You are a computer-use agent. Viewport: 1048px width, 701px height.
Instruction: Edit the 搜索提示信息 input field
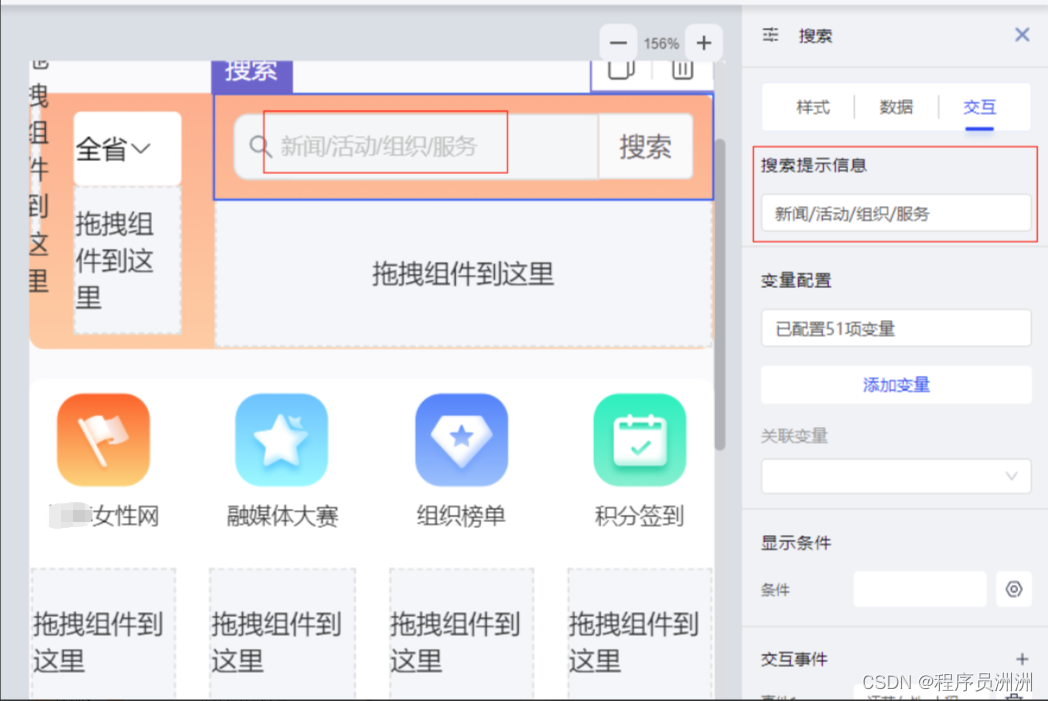click(895, 212)
